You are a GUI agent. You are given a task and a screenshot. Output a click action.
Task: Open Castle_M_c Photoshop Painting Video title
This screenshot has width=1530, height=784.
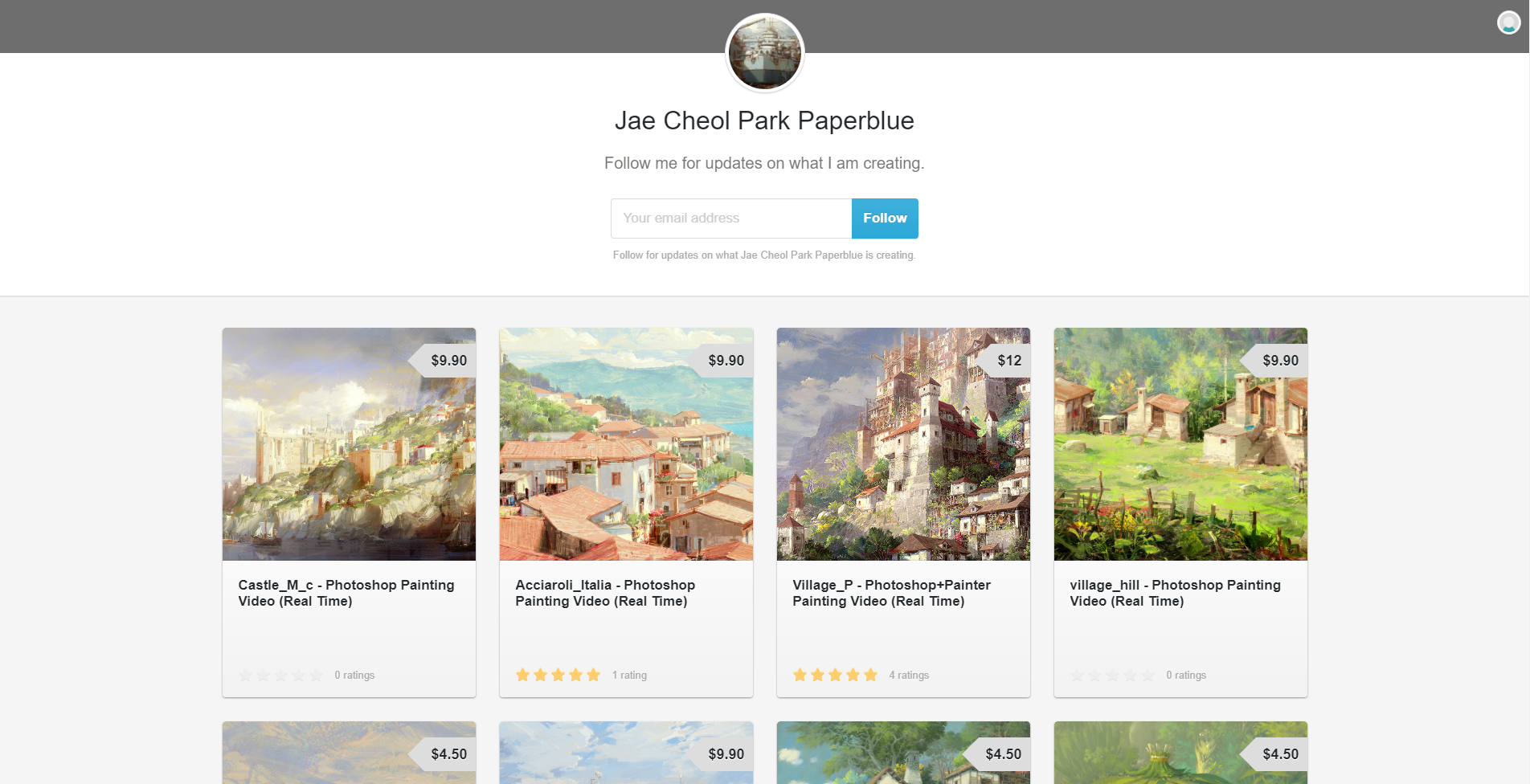(x=346, y=593)
